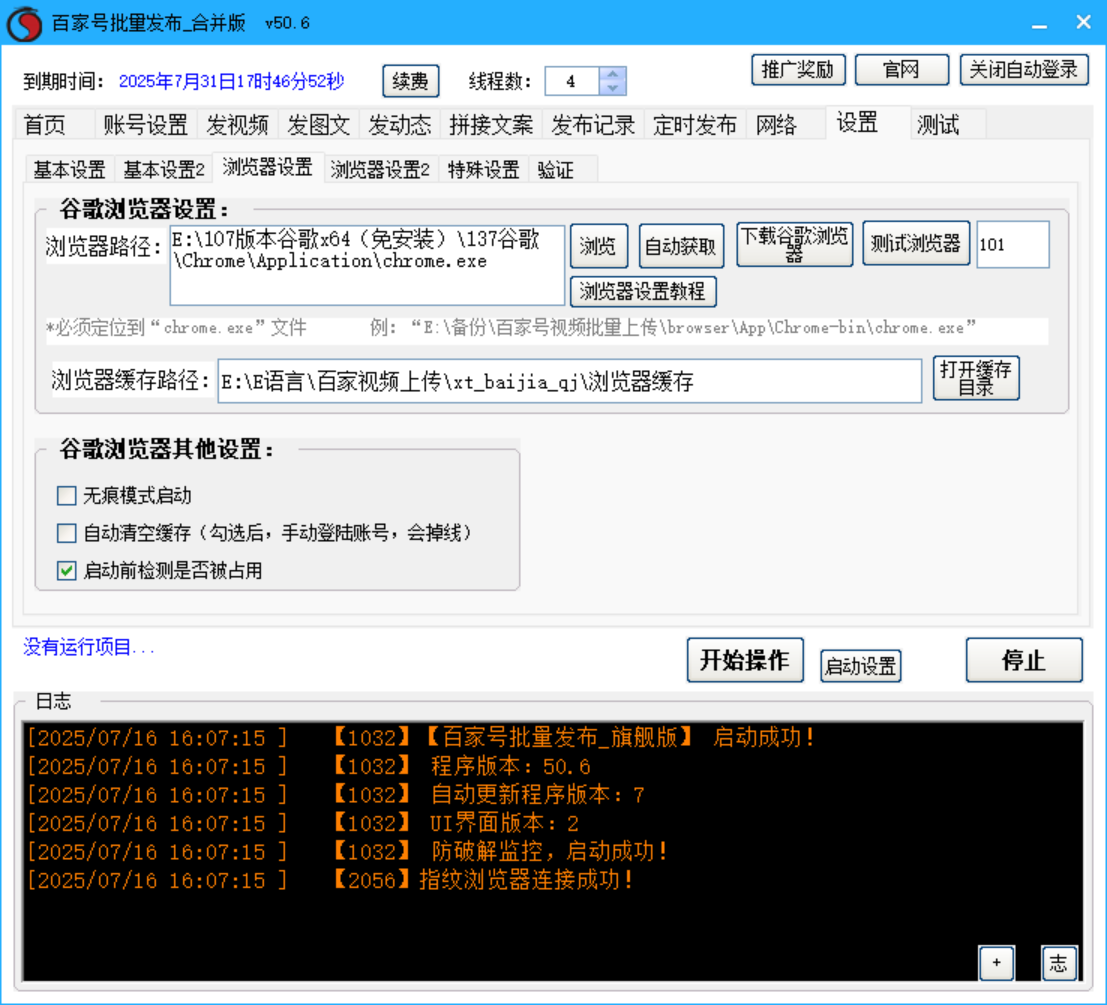Increase 线程数 with the up arrow
Viewport: 1107px width, 1005px height.
(x=613, y=73)
